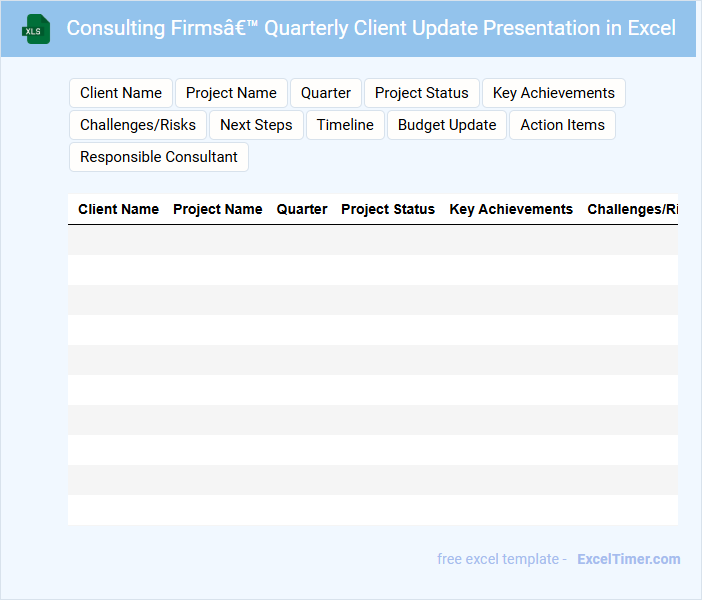702x600 pixels.
Task: Select the Client Name tag
Action: coord(121,93)
